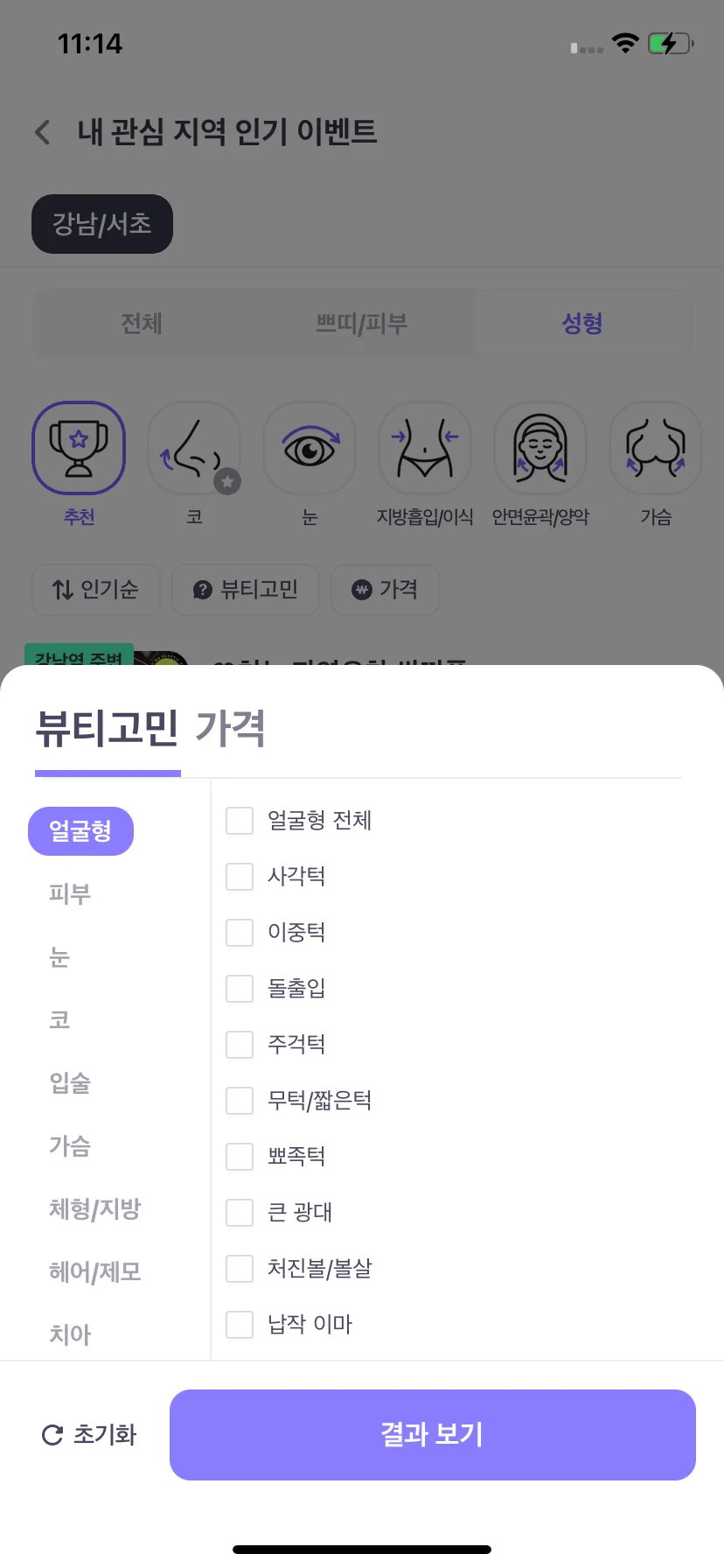
Task: Open the 인기순 sort dropdown
Action: 96,590
